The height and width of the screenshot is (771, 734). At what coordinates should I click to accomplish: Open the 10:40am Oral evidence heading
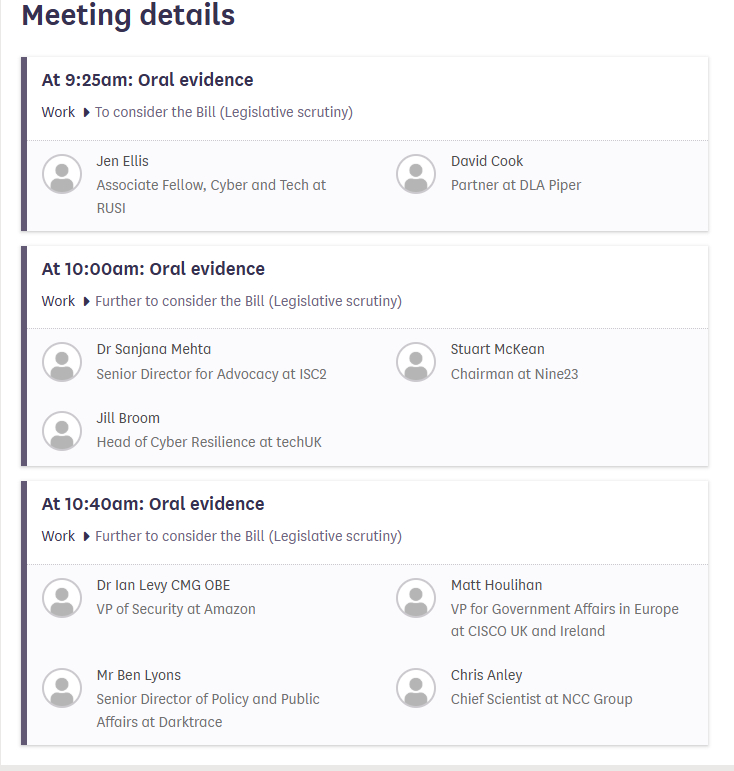[x=153, y=504]
